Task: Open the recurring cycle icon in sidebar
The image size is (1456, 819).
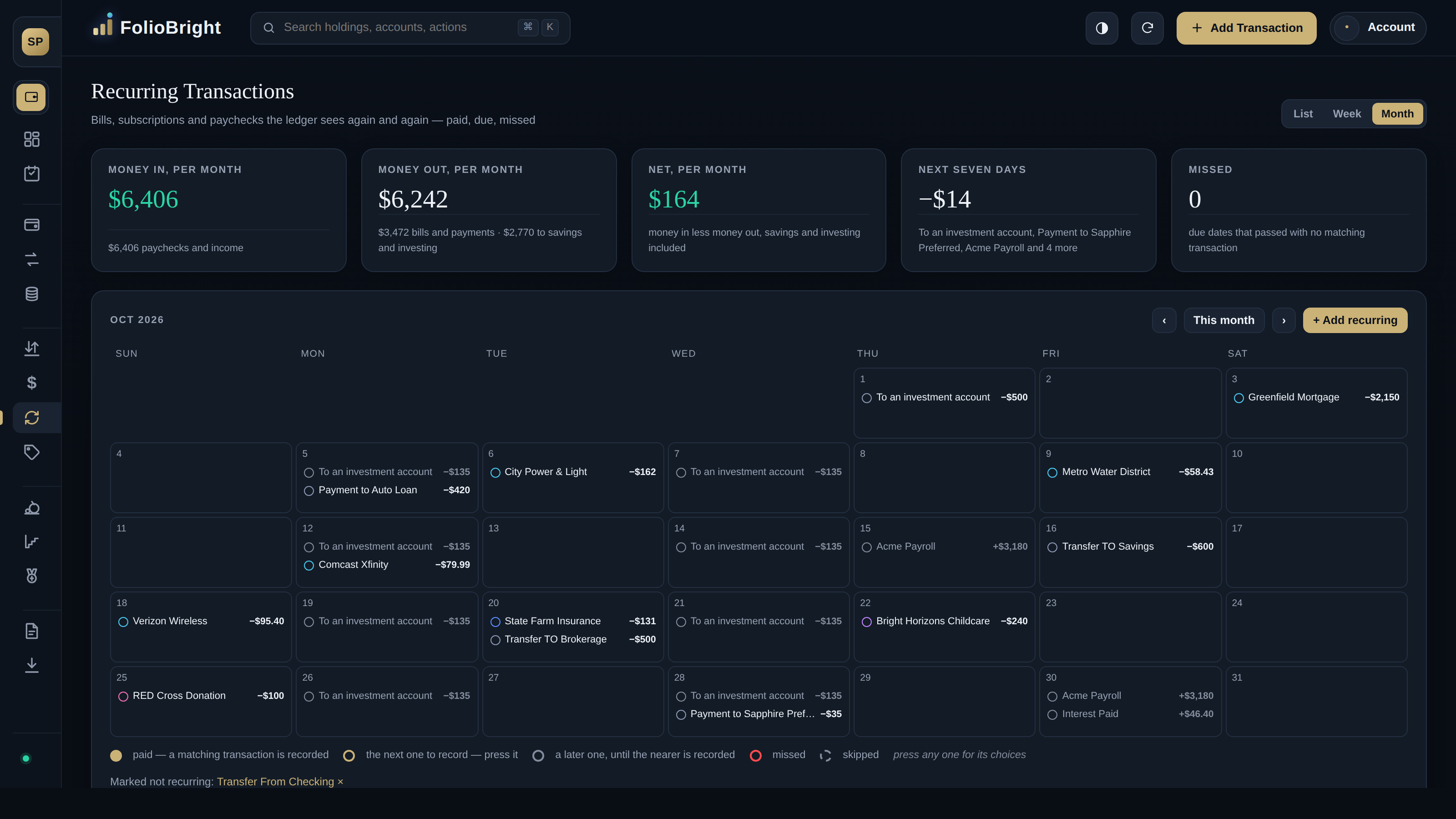Action: point(32,418)
